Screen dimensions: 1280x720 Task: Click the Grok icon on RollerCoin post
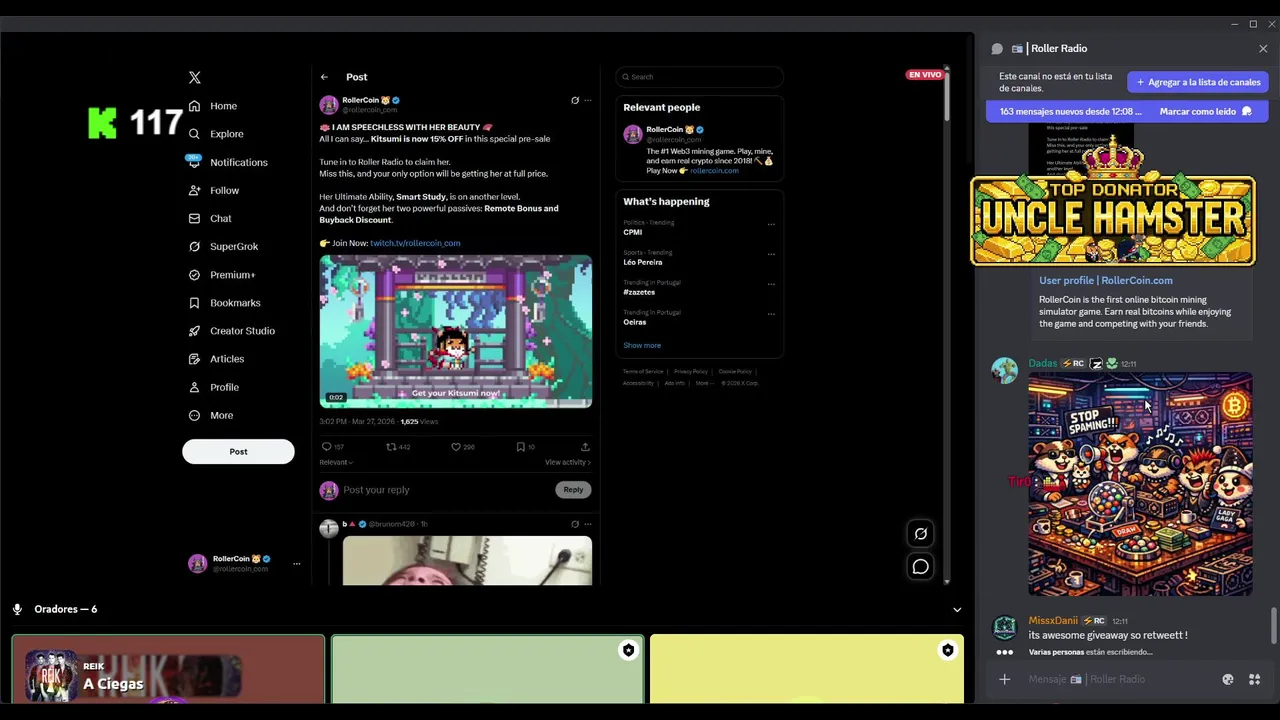pos(575,100)
